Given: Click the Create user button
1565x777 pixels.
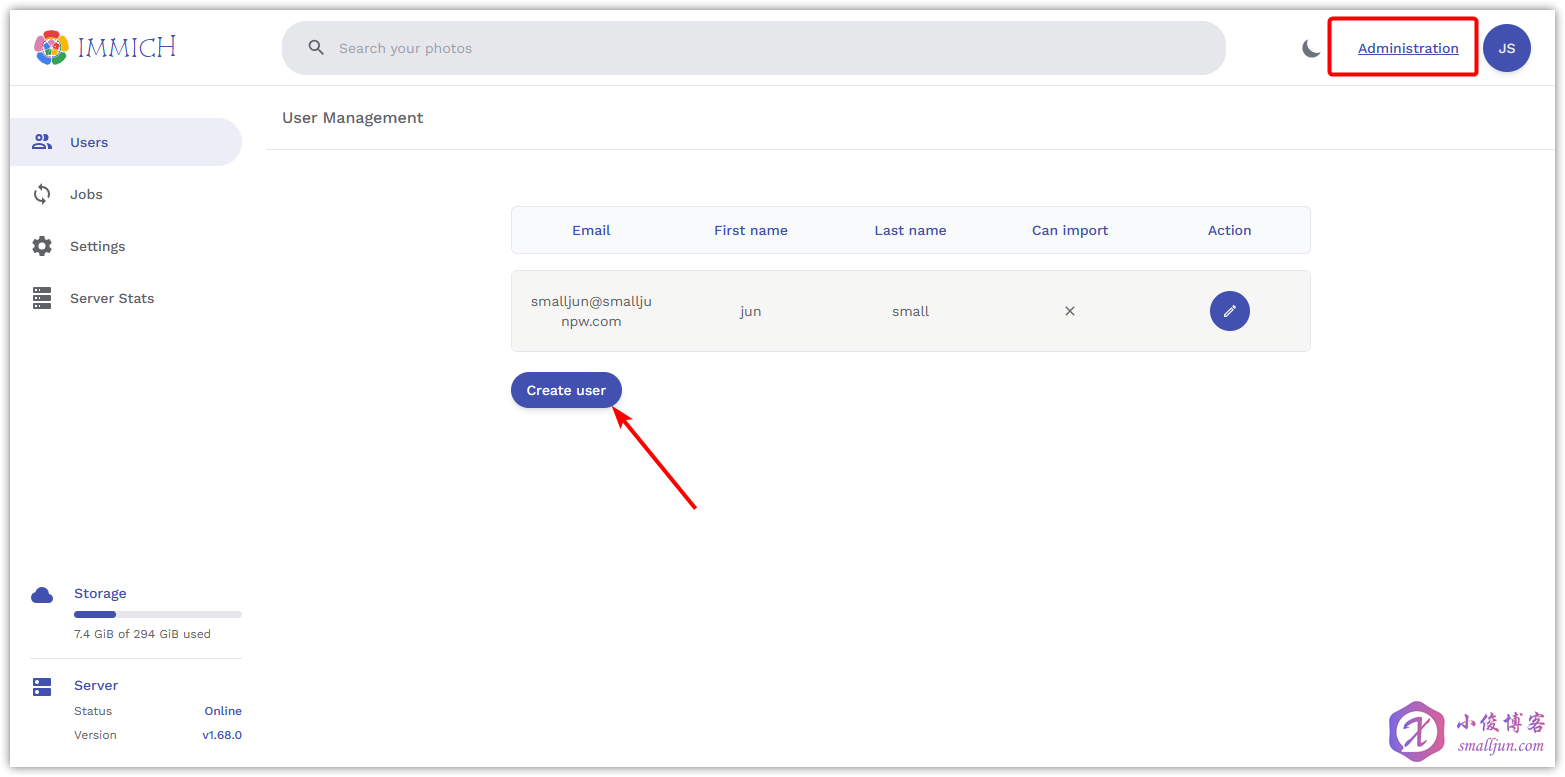Looking at the screenshot, I should pyautogui.click(x=566, y=390).
